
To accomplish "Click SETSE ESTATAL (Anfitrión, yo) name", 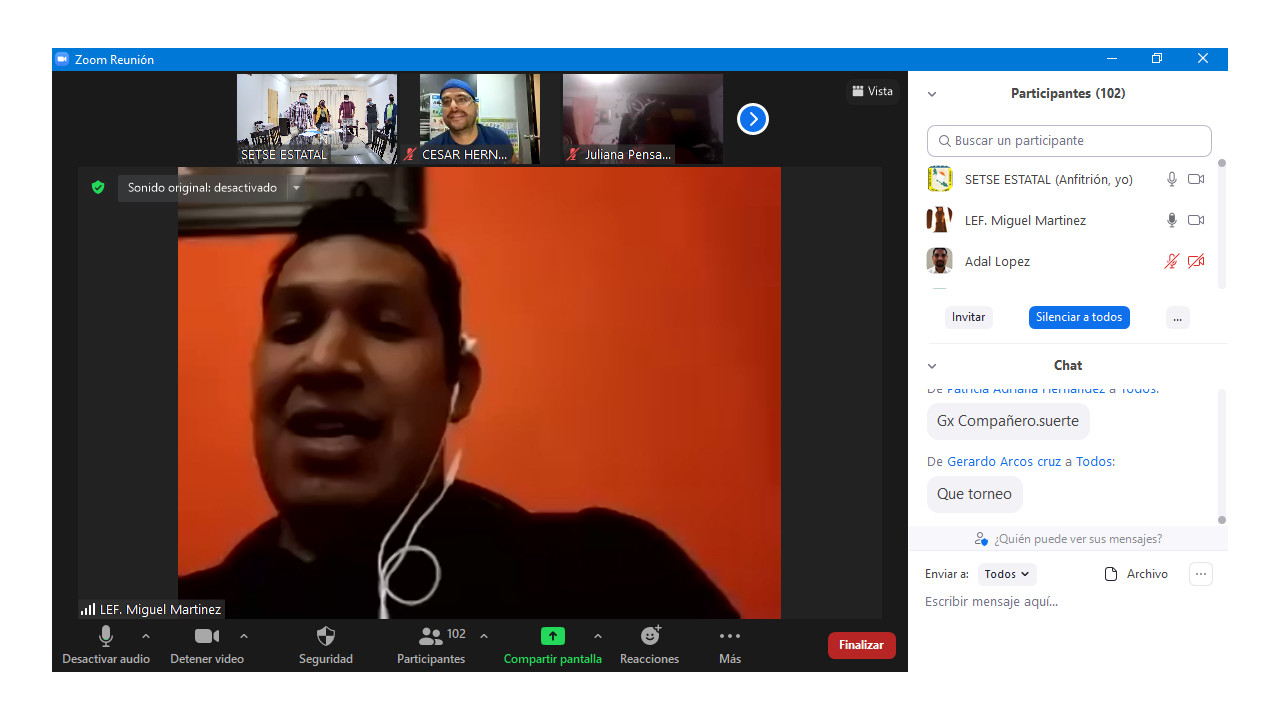I will pyautogui.click(x=1049, y=179).
